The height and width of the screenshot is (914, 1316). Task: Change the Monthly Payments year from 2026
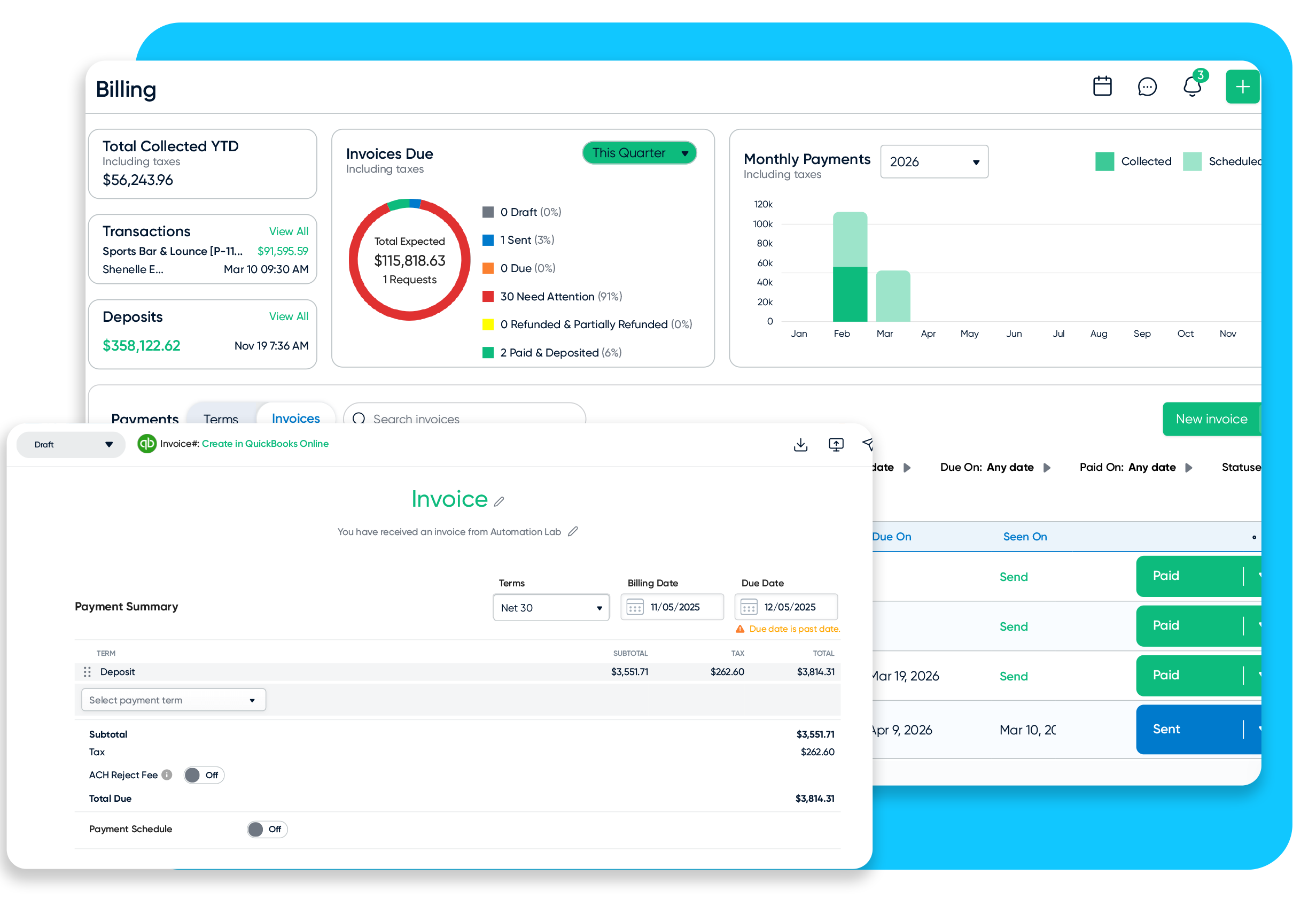coord(934,161)
